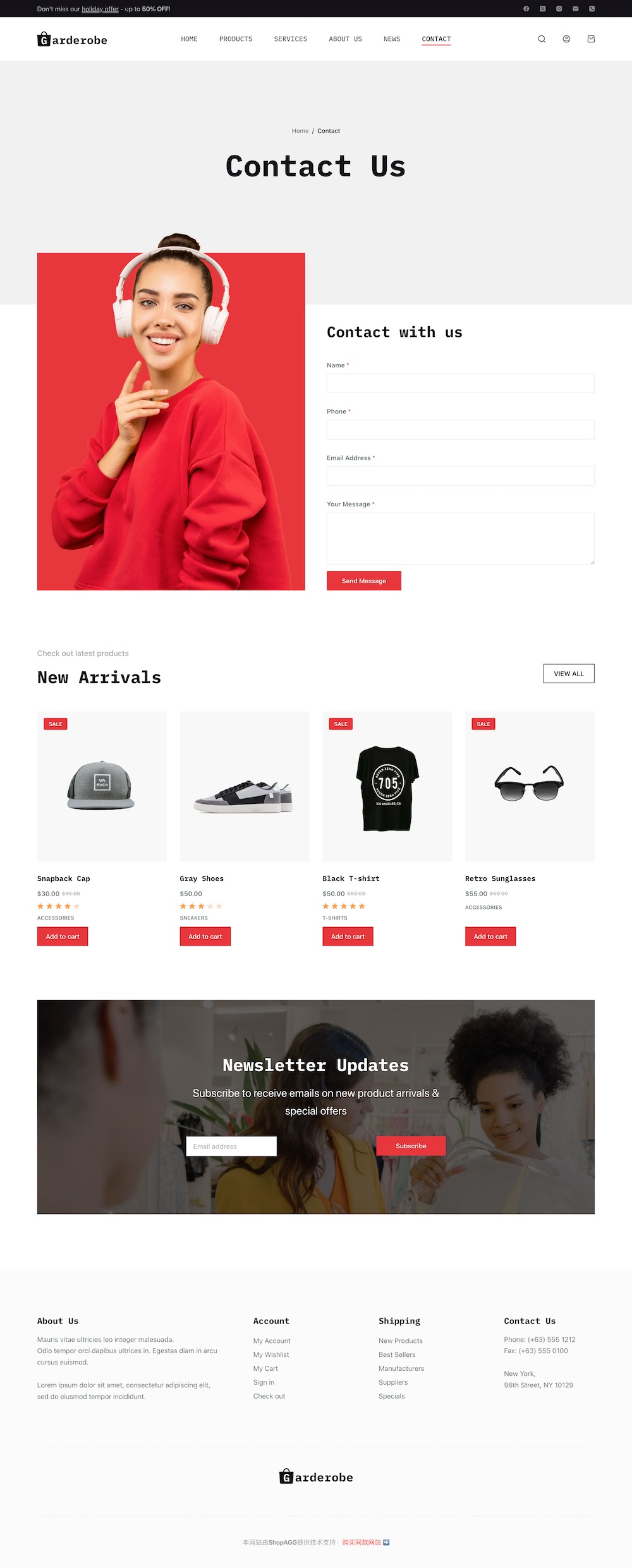Open the user account icon
This screenshot has height=1568, width=632.
tap(566, 39)
